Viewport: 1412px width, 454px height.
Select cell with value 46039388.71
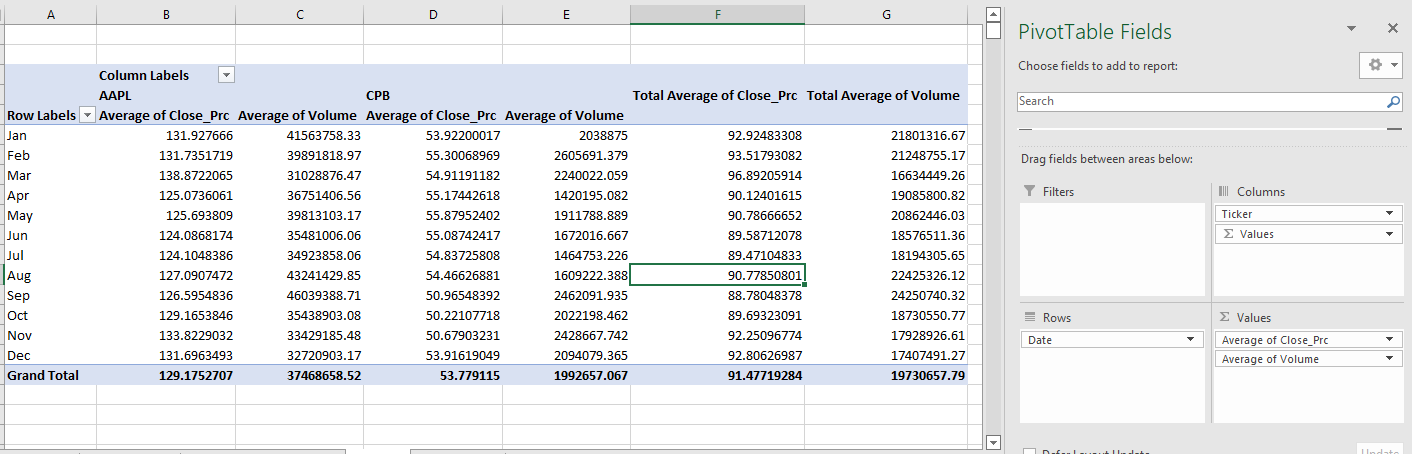tap(299, 295)
